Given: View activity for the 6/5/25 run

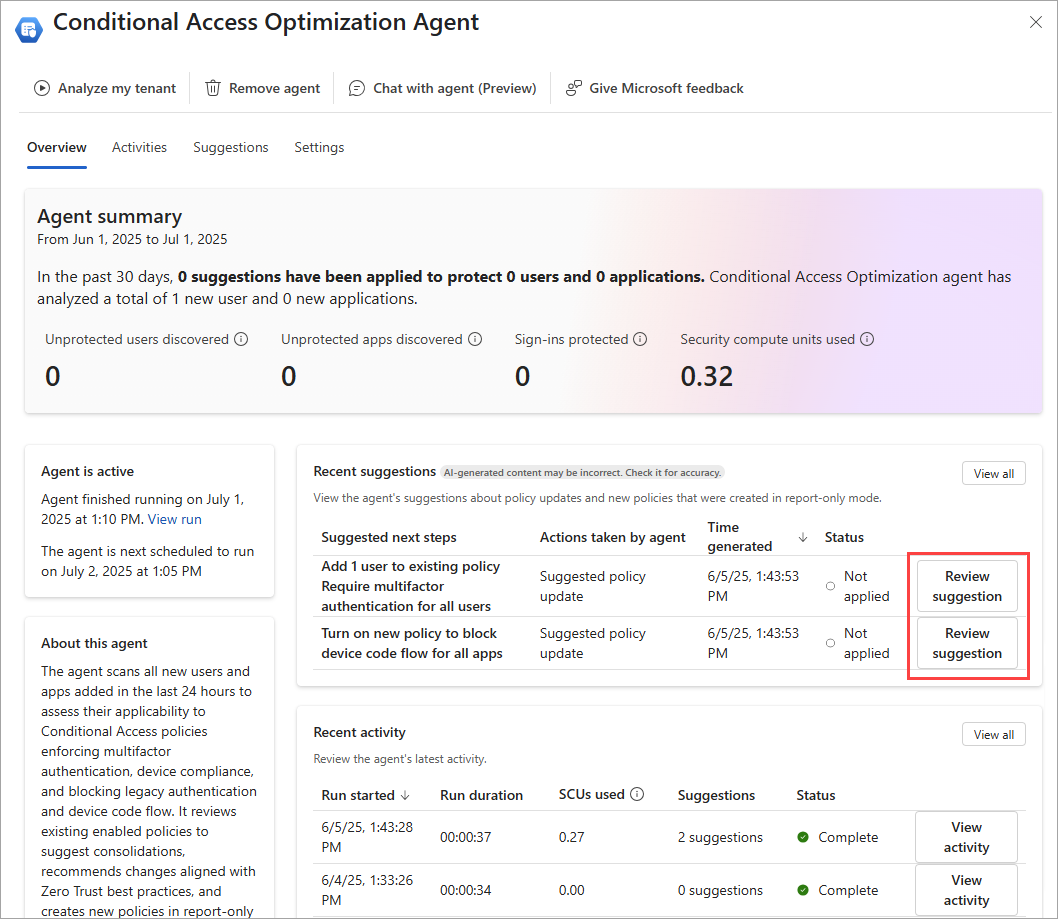Looking at the screenshot, I should (966, 837).
